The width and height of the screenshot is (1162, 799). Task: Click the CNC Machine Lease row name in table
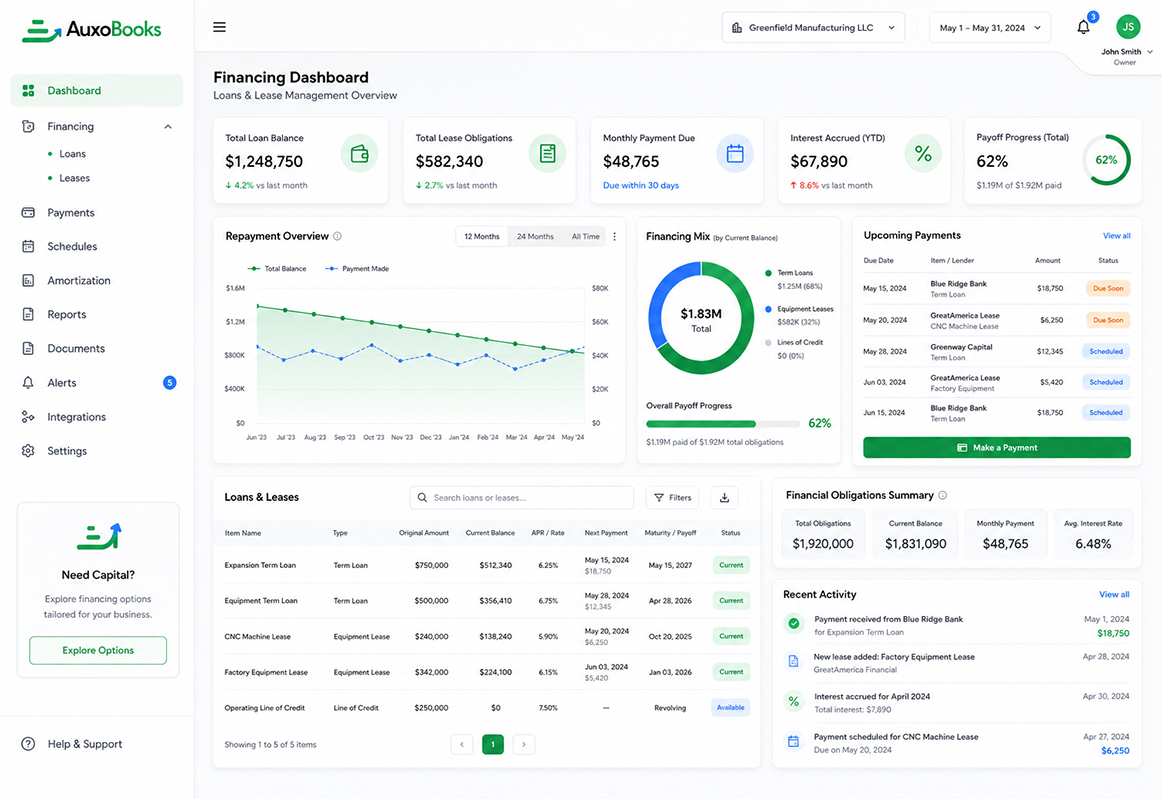[257, 636]
